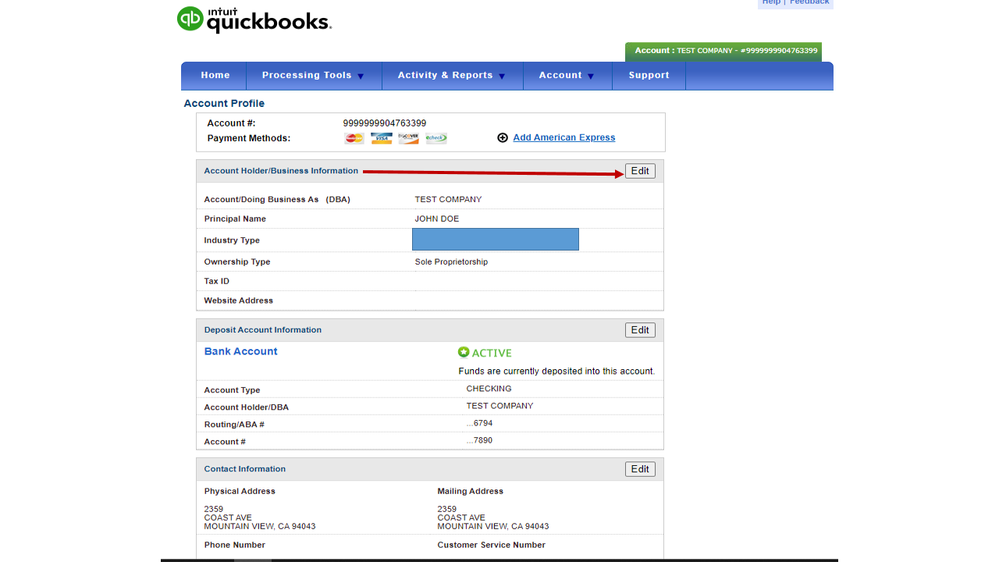Click the green Account TEST COMPANY banner
999x562 pixels.
coord(723,51)
